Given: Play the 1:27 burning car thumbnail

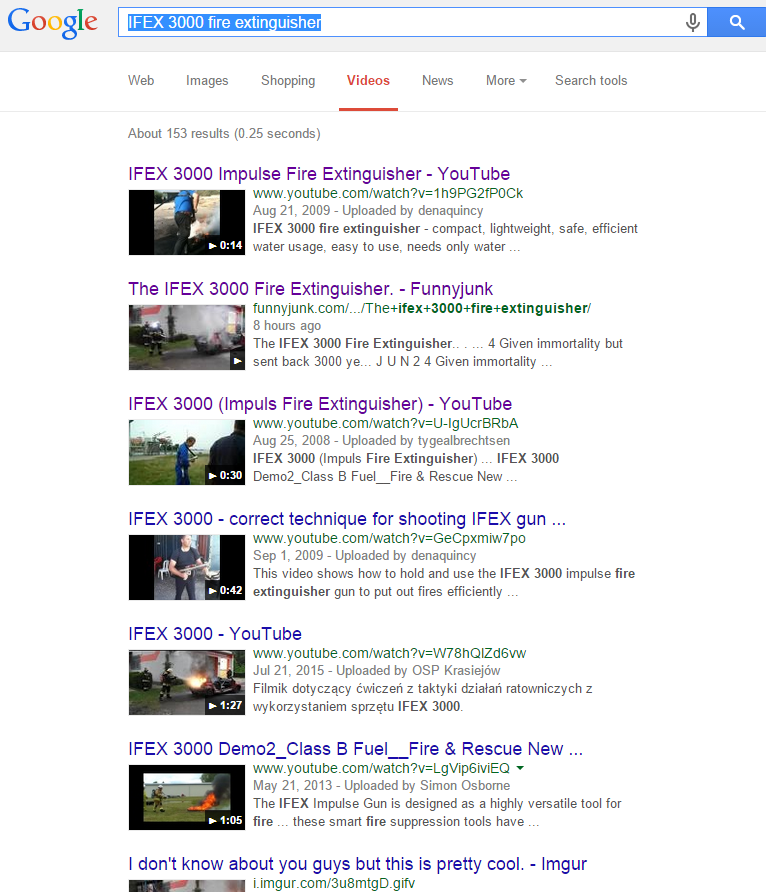Looking at the screenshot, I should (x=186, y=682).
